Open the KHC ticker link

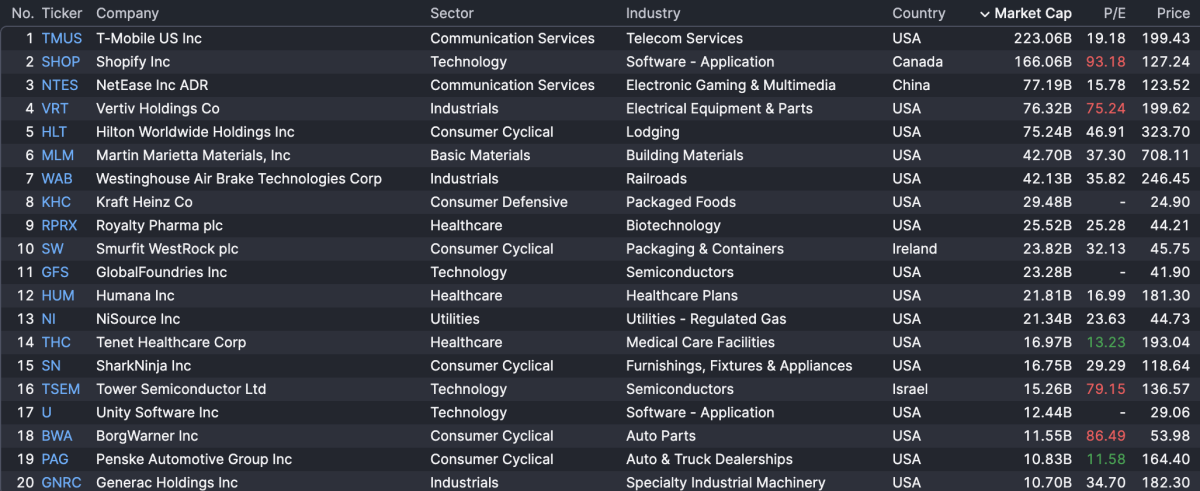coord(56,202)
